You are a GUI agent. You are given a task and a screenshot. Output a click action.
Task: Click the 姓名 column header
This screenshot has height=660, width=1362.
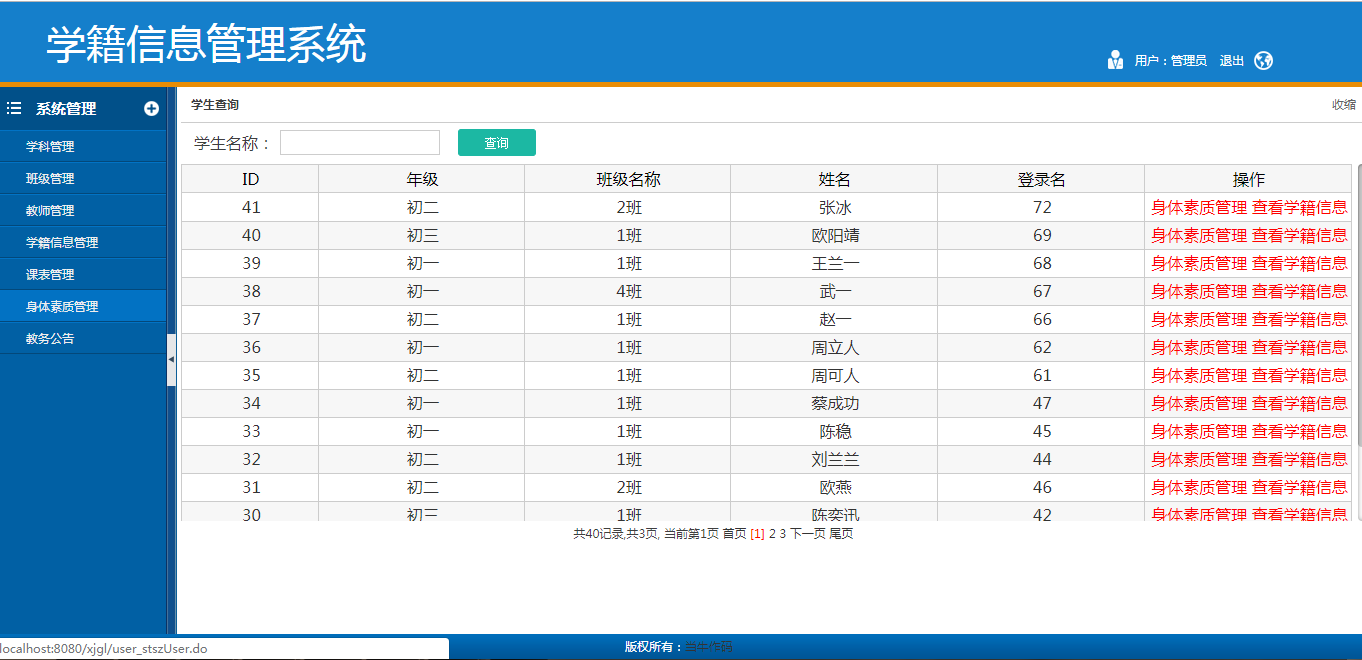[834, 180]
